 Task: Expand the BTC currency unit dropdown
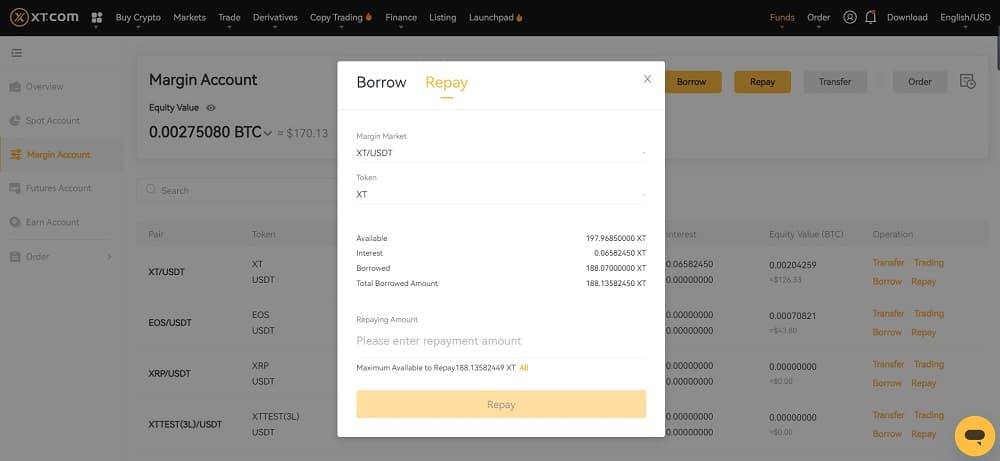pos(268,133)
